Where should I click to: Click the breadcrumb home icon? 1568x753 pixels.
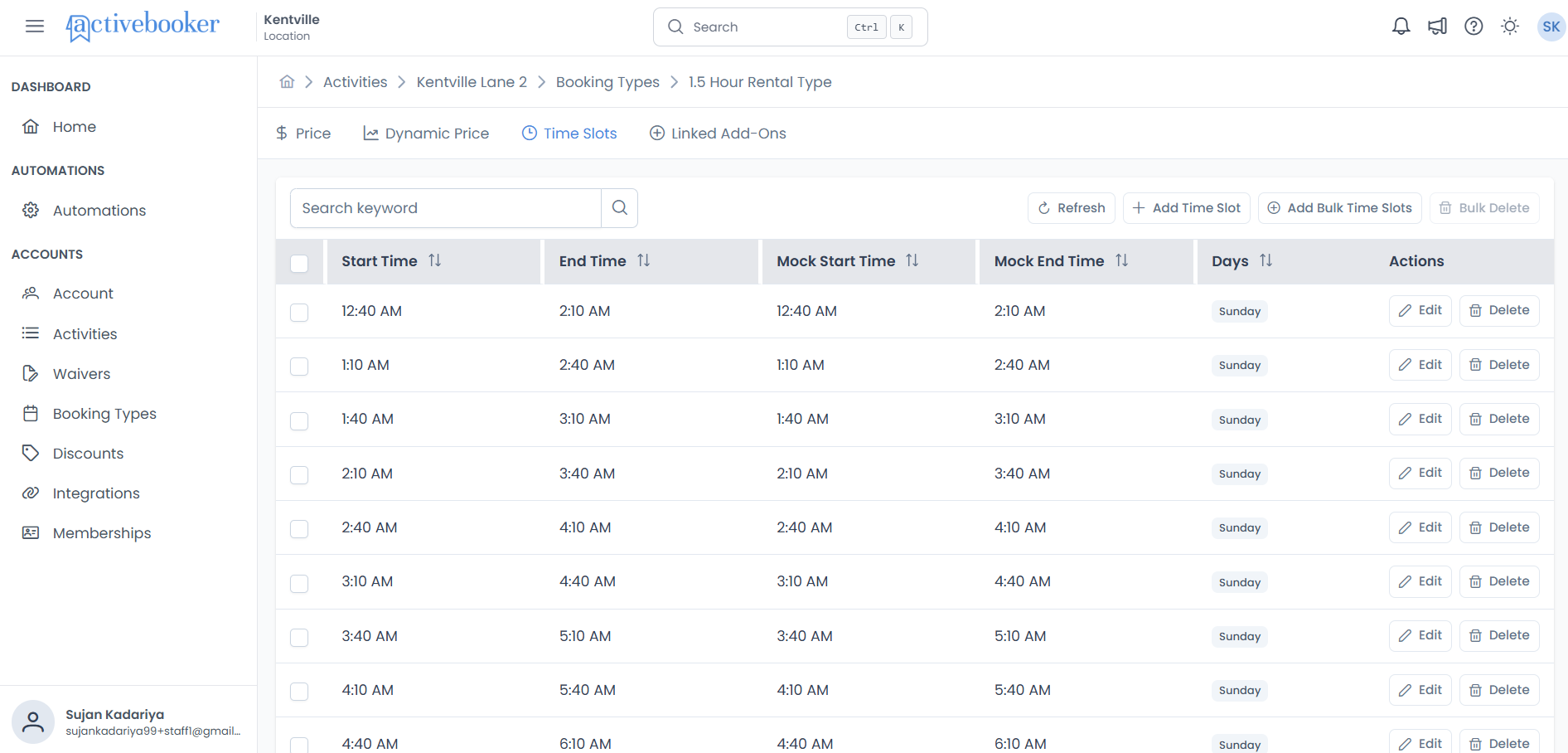click(287, 81)
